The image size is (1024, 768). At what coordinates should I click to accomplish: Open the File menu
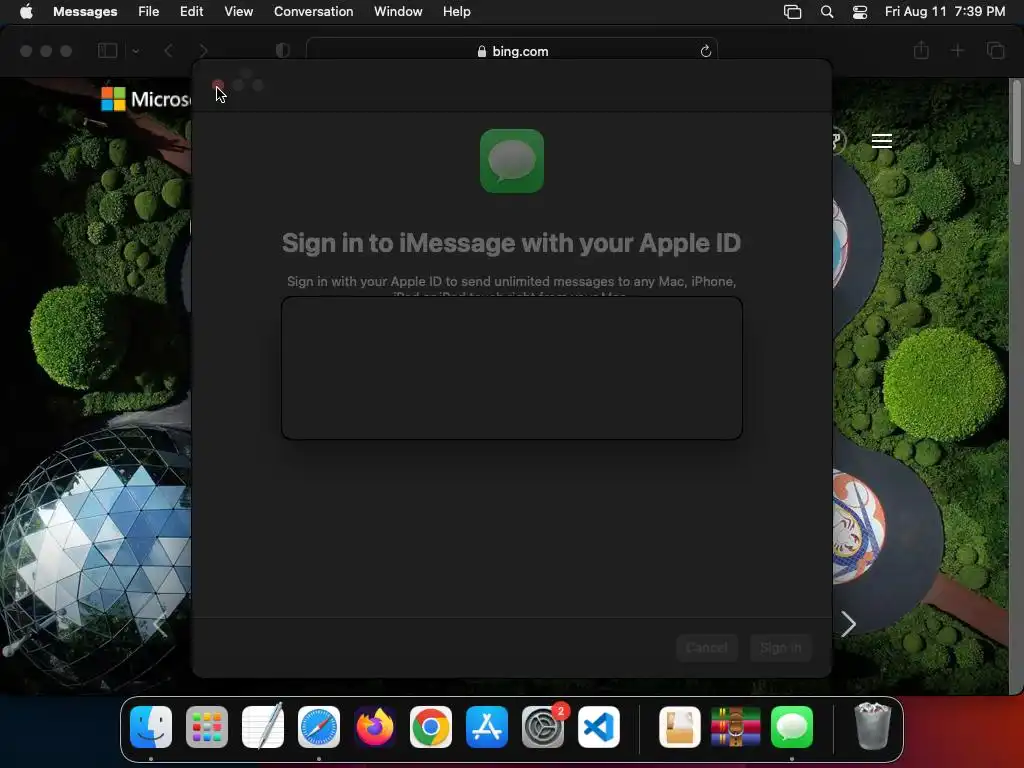[x=148, y=12]
